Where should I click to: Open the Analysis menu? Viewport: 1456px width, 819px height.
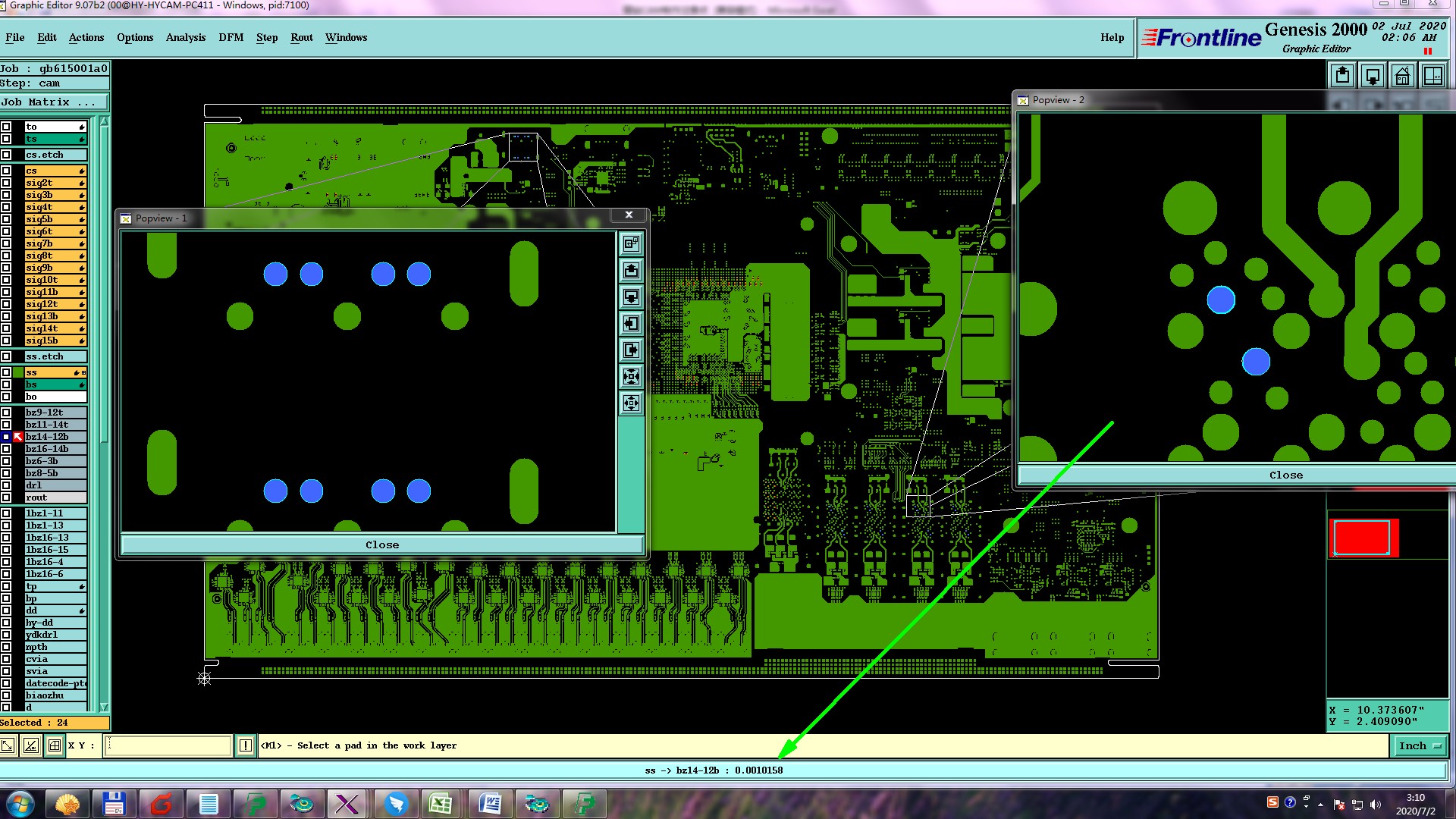[x=185, y=37]
